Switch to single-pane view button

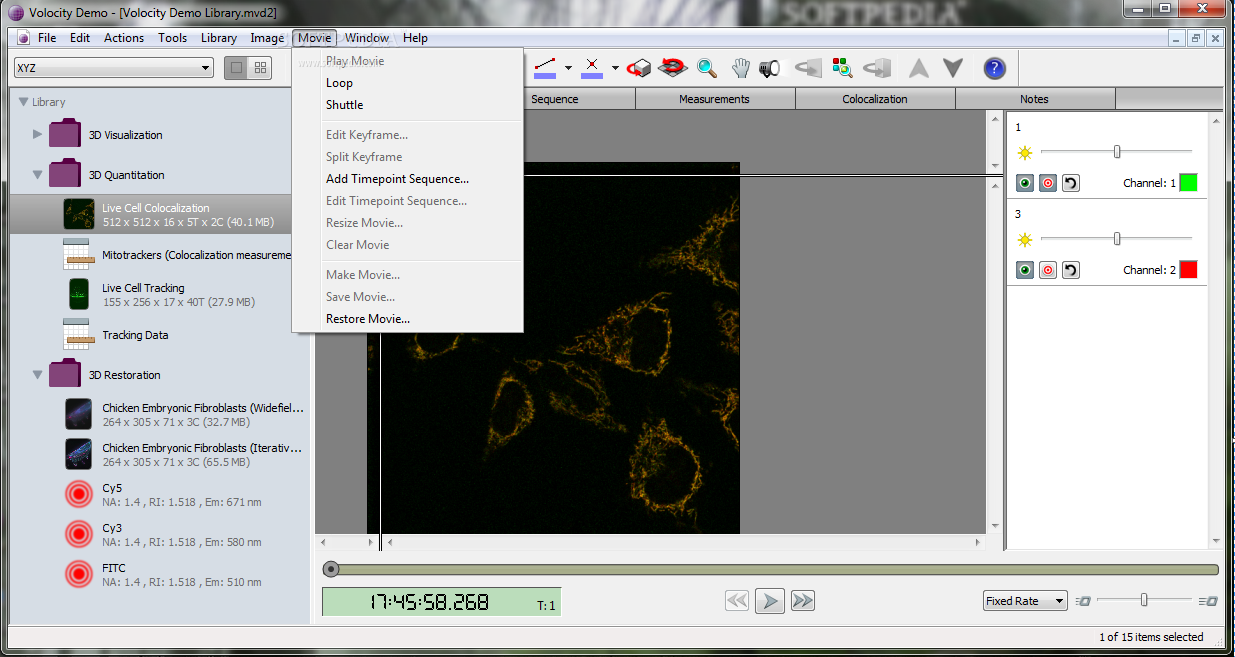pos(236,68)
